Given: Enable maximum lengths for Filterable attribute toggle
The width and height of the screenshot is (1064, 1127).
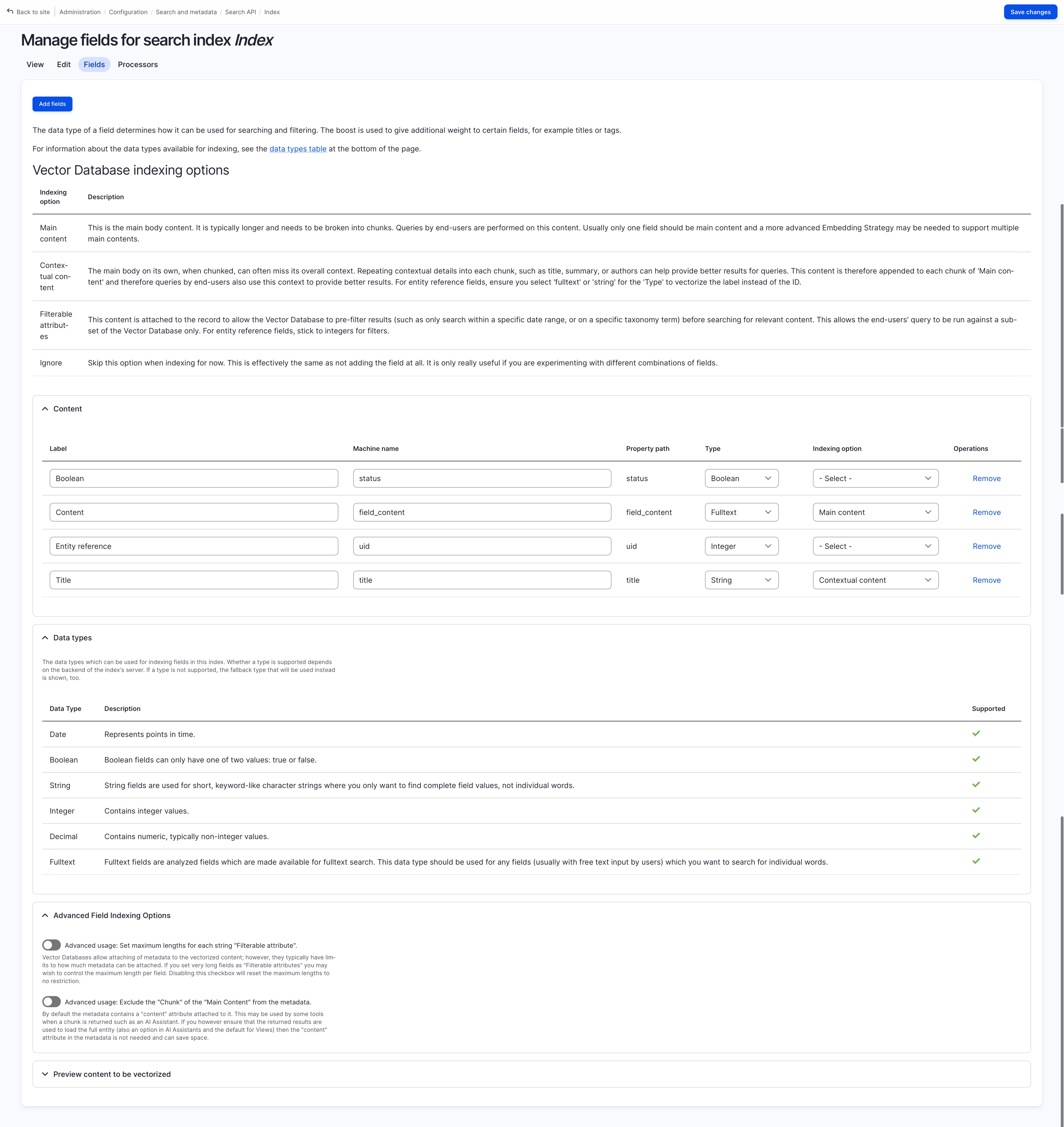Looking at the screenshot, I should (x=52, y=945).
